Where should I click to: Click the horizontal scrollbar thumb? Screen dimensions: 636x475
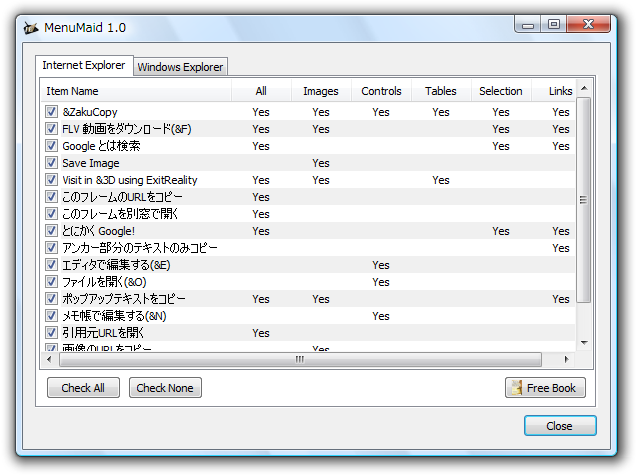pyautogui.click(x=300, y=359)
